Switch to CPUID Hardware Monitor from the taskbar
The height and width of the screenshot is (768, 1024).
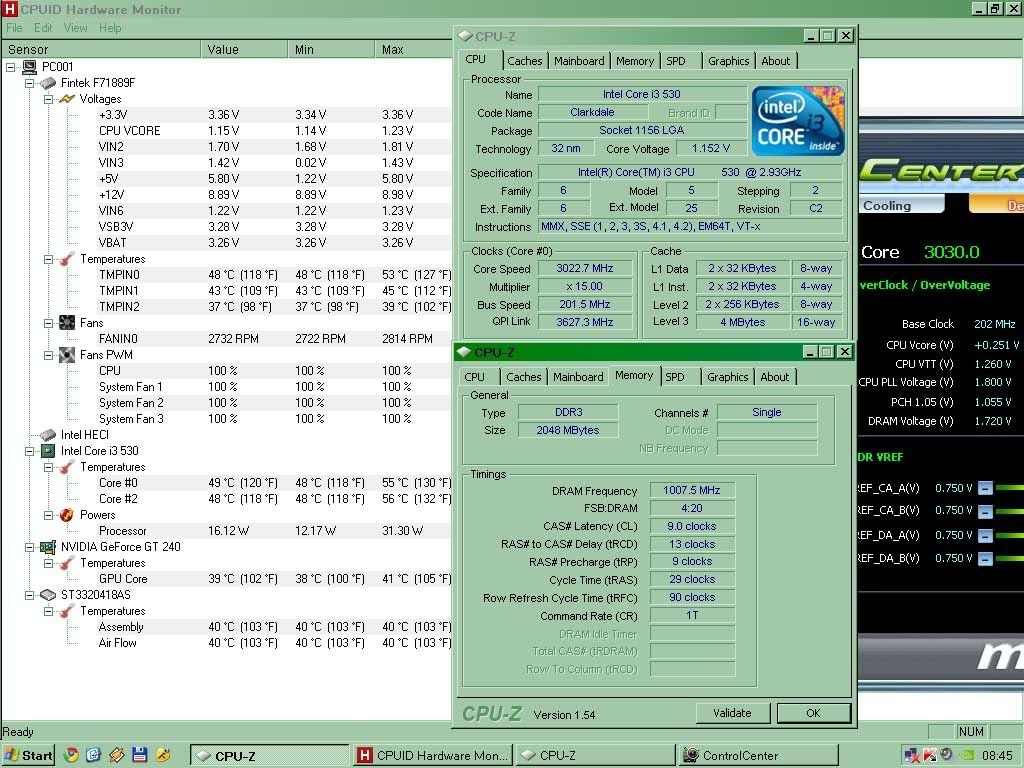pyautogui.click(x=434, y=756)
